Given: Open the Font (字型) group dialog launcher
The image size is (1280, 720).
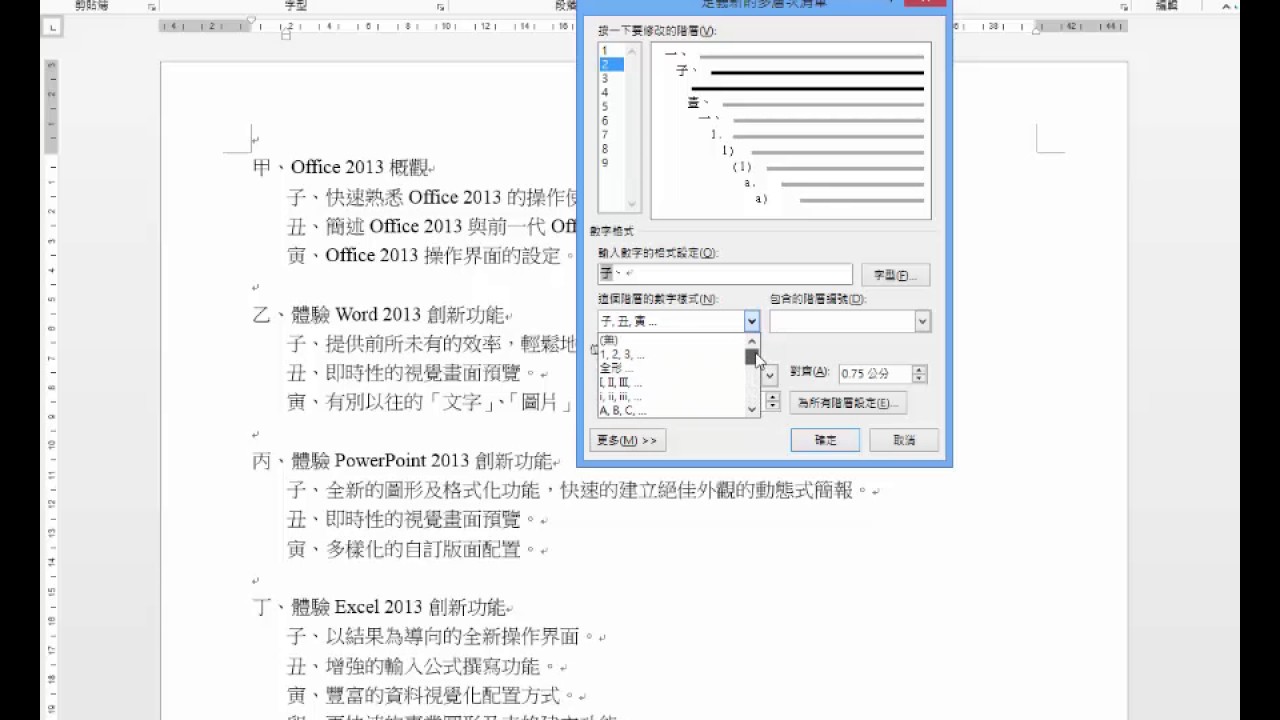Looking at the screenshot, I should point(440,7).
